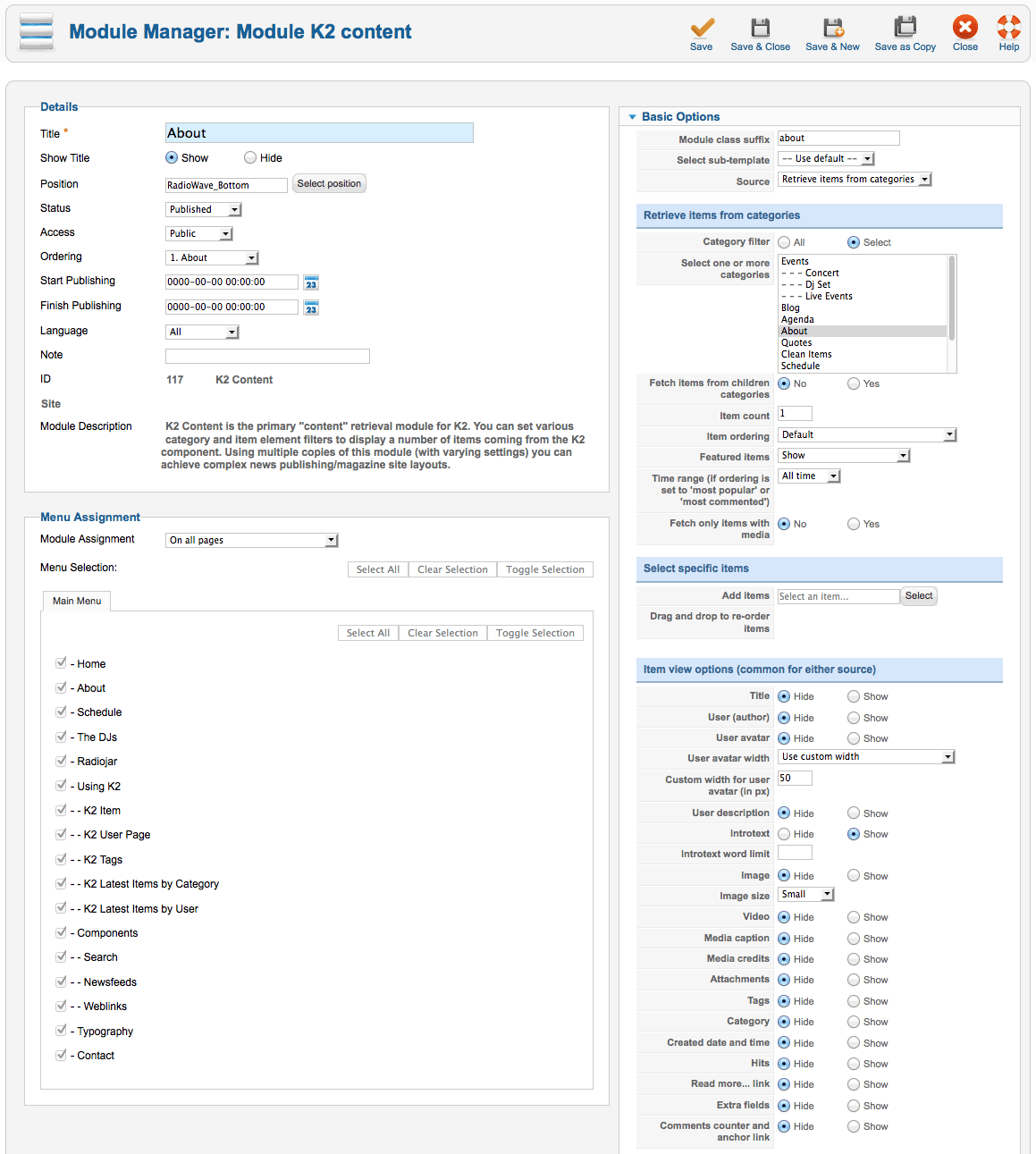
Task: Click the Save as Copy icon
Action: (x=905, y=27)
